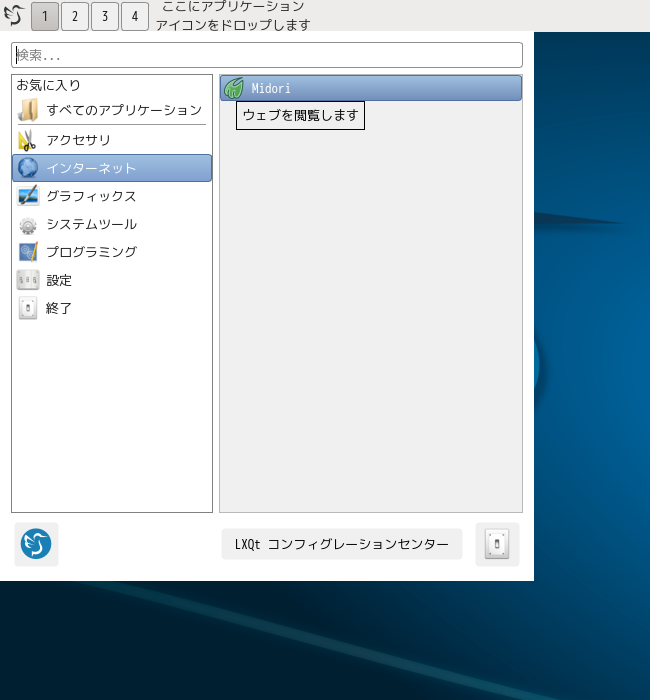Open アクセサリ category
The width and height of the screenshot is (650, 700).
(x=112, y=140)
